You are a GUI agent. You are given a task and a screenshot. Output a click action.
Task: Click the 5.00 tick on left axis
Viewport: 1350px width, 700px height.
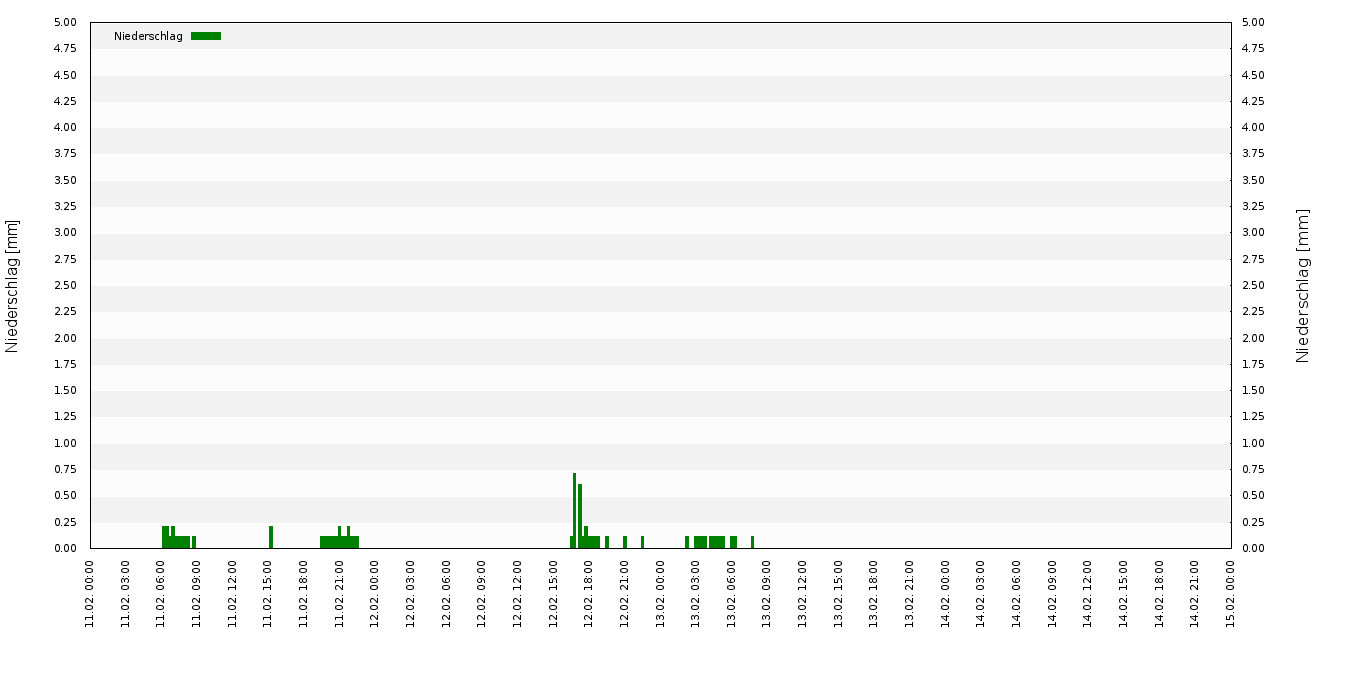coord(65,22)
